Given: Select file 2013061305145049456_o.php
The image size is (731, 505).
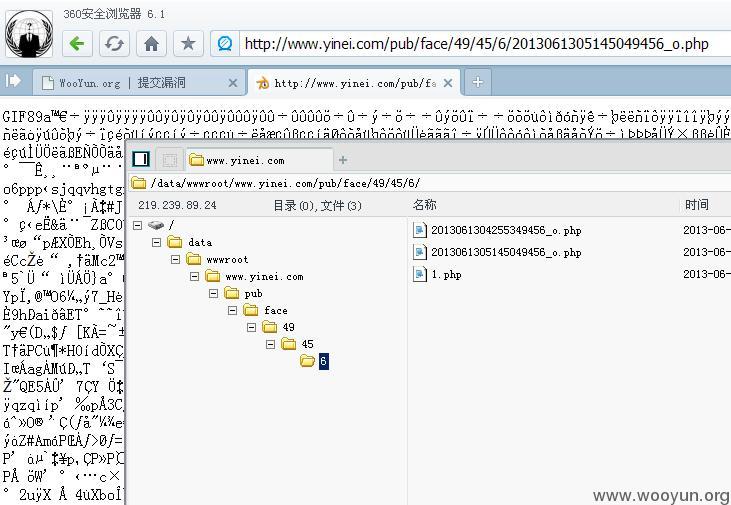Looking at the screenshot, I should click(506, 252).
